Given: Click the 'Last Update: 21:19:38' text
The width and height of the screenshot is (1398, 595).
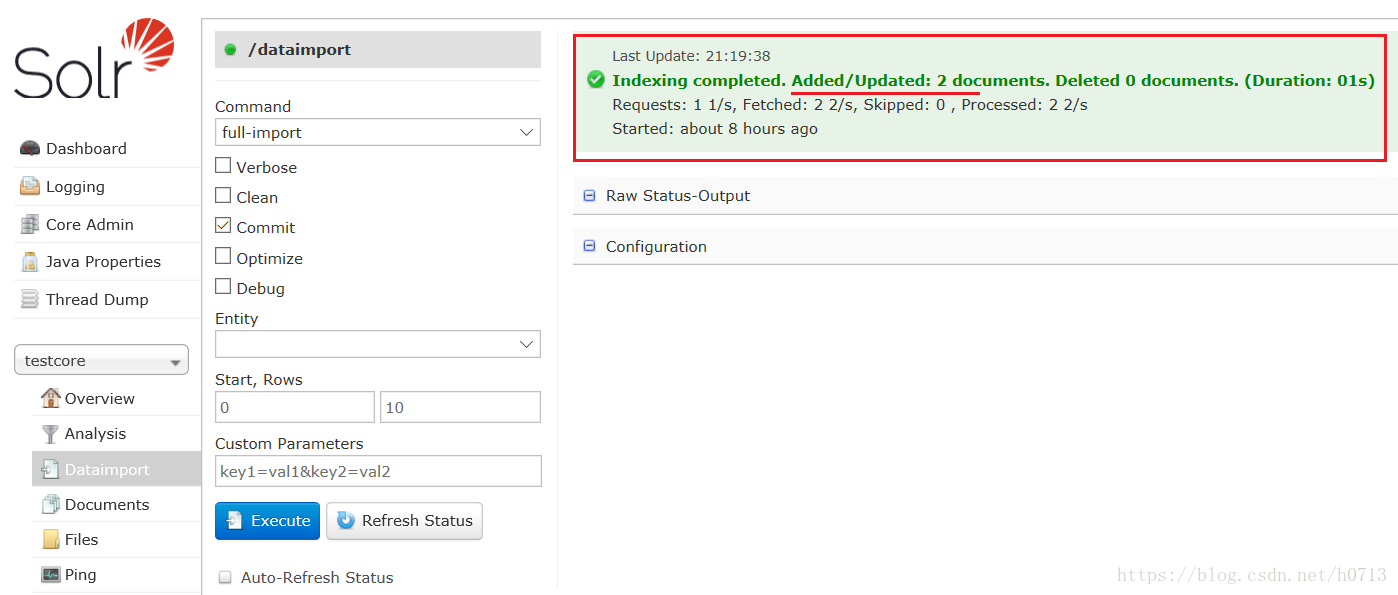Looking at the screenshot, I should click(691, 56).
